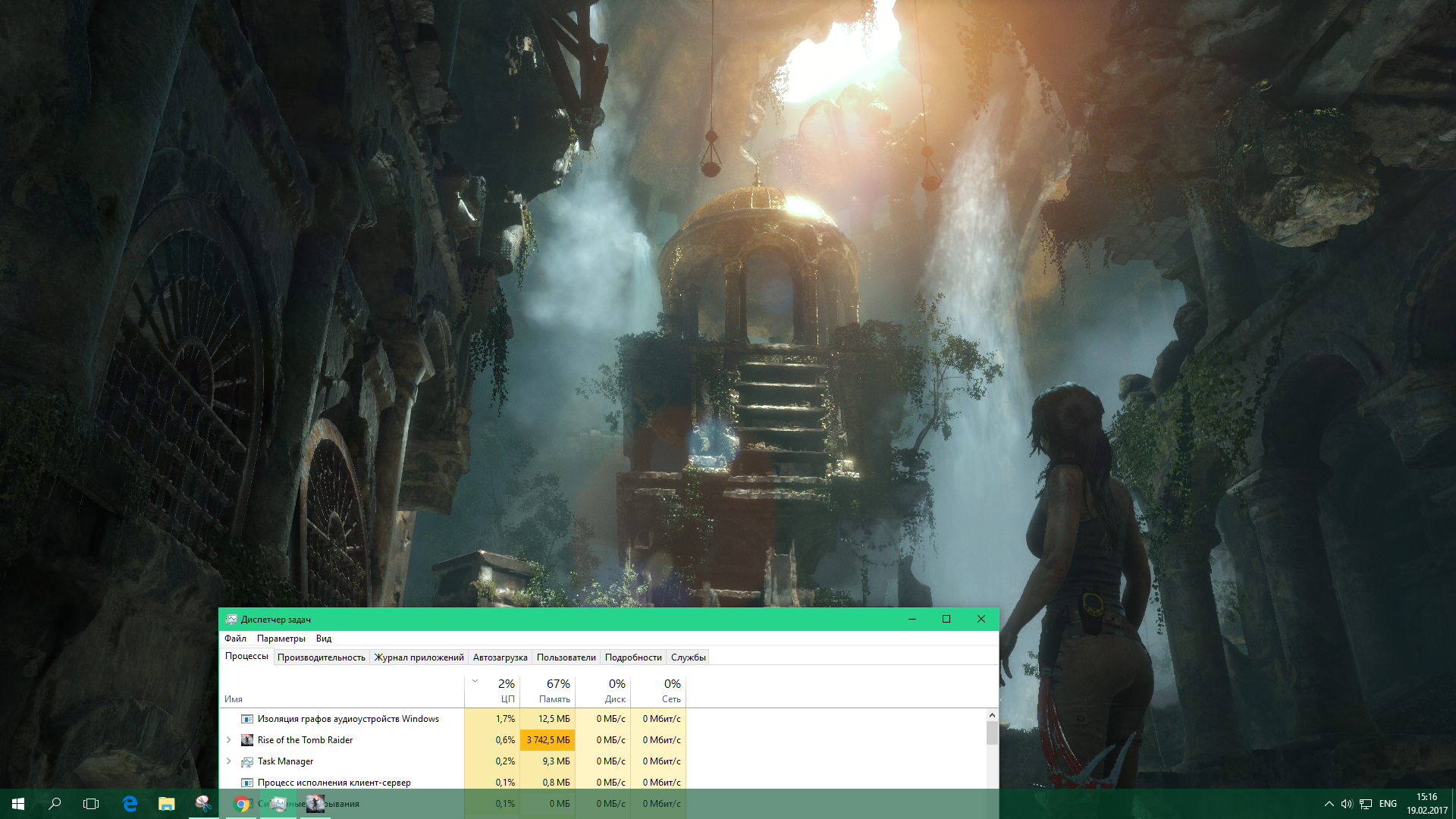Click the taskbar search magnifier icon

coord(55,804)
